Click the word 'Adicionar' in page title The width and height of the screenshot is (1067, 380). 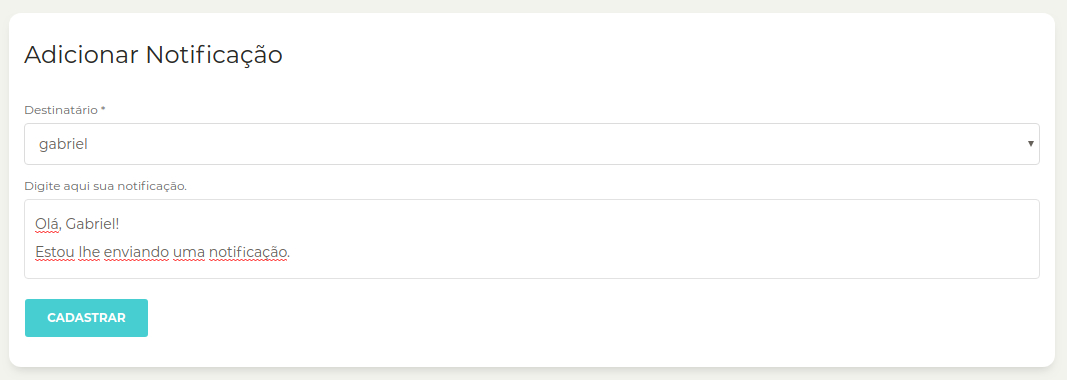[x=82, y=54]
